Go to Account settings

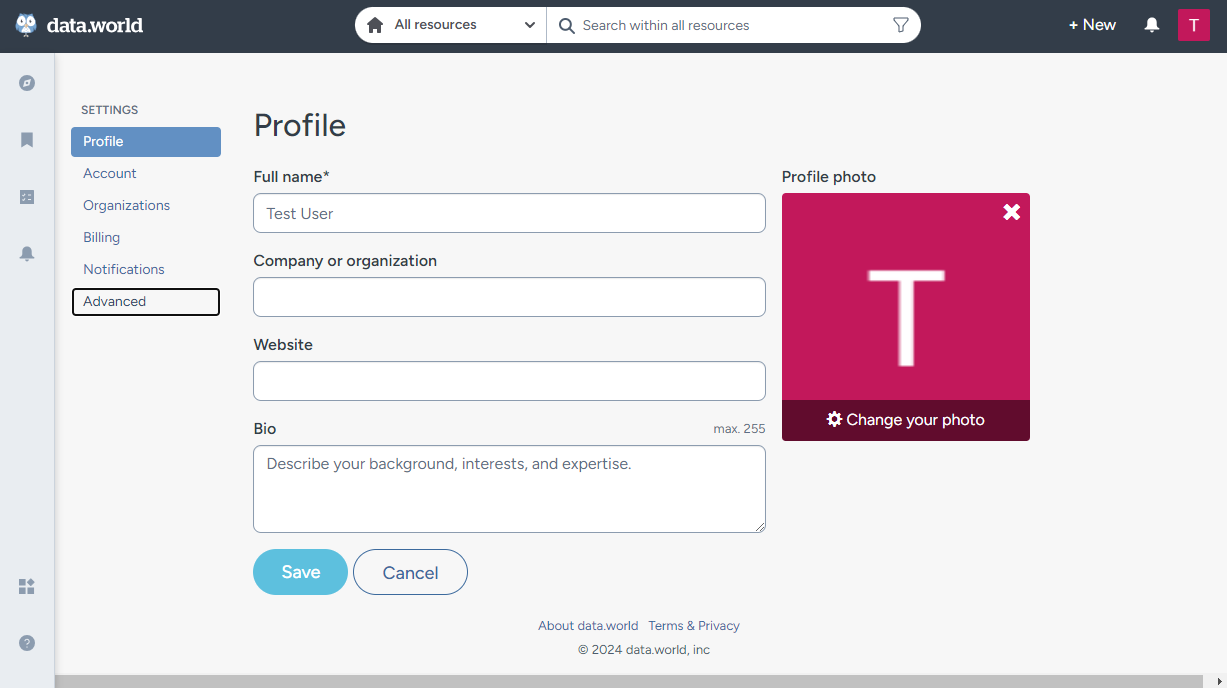coord(110,173)
